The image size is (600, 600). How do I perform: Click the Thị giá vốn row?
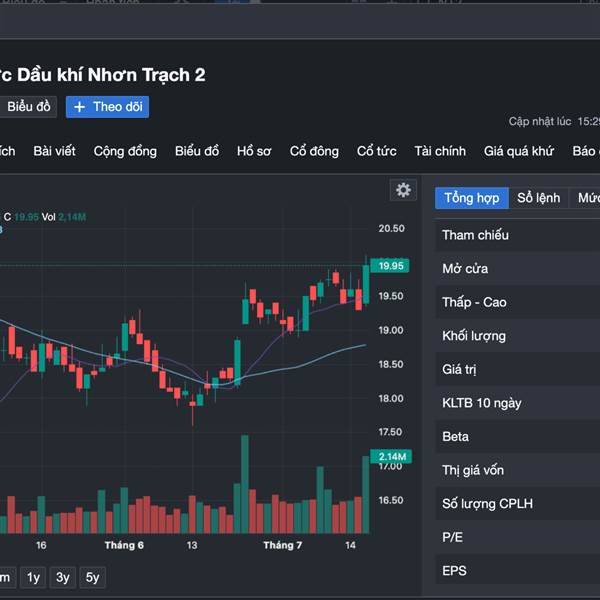pos(518,470)
